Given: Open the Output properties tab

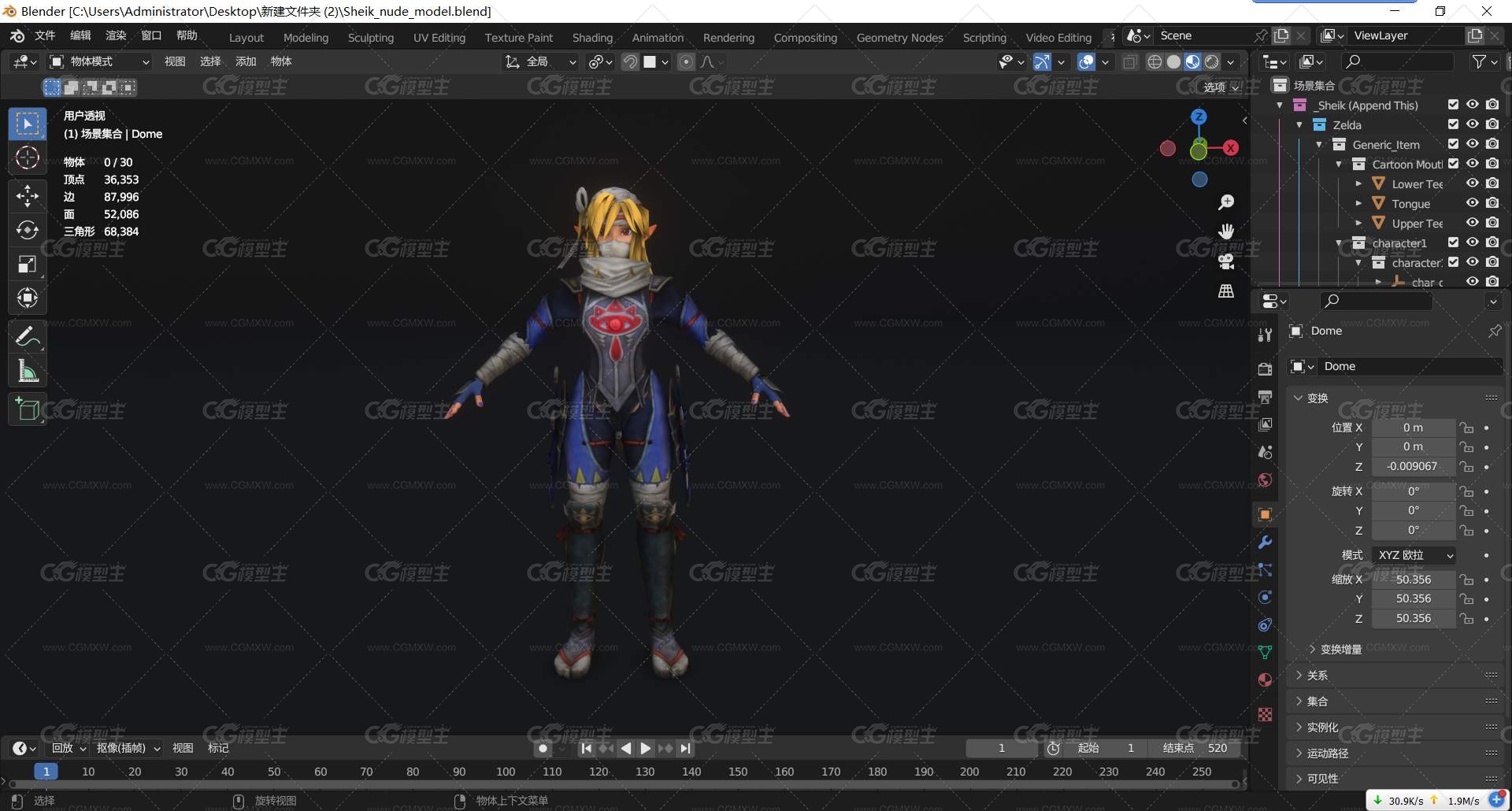Looking at the screenshot, I should [x=1265, y=397].
